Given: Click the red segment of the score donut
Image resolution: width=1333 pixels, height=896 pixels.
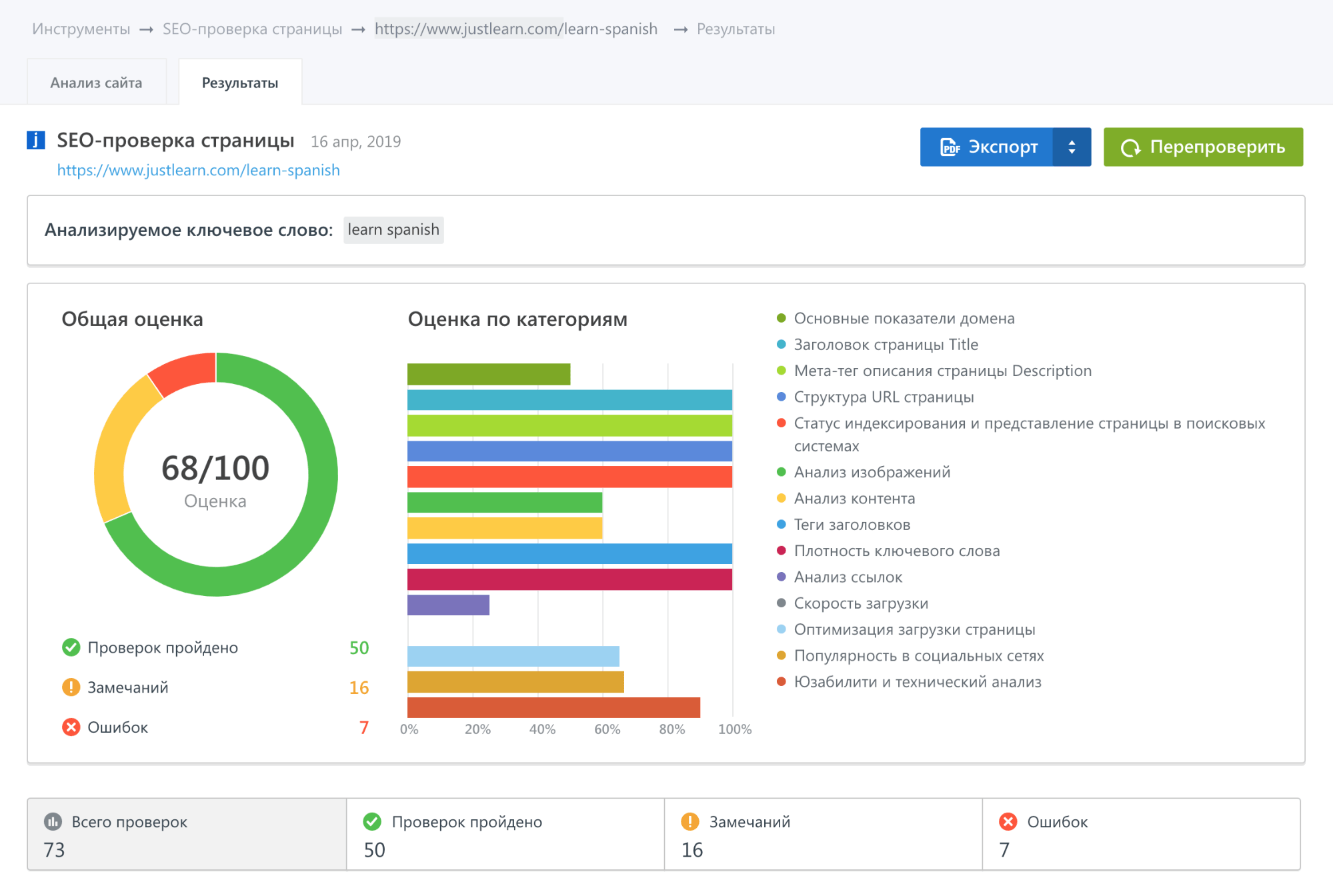Looking at the screenshot, I should coord(185,372).
